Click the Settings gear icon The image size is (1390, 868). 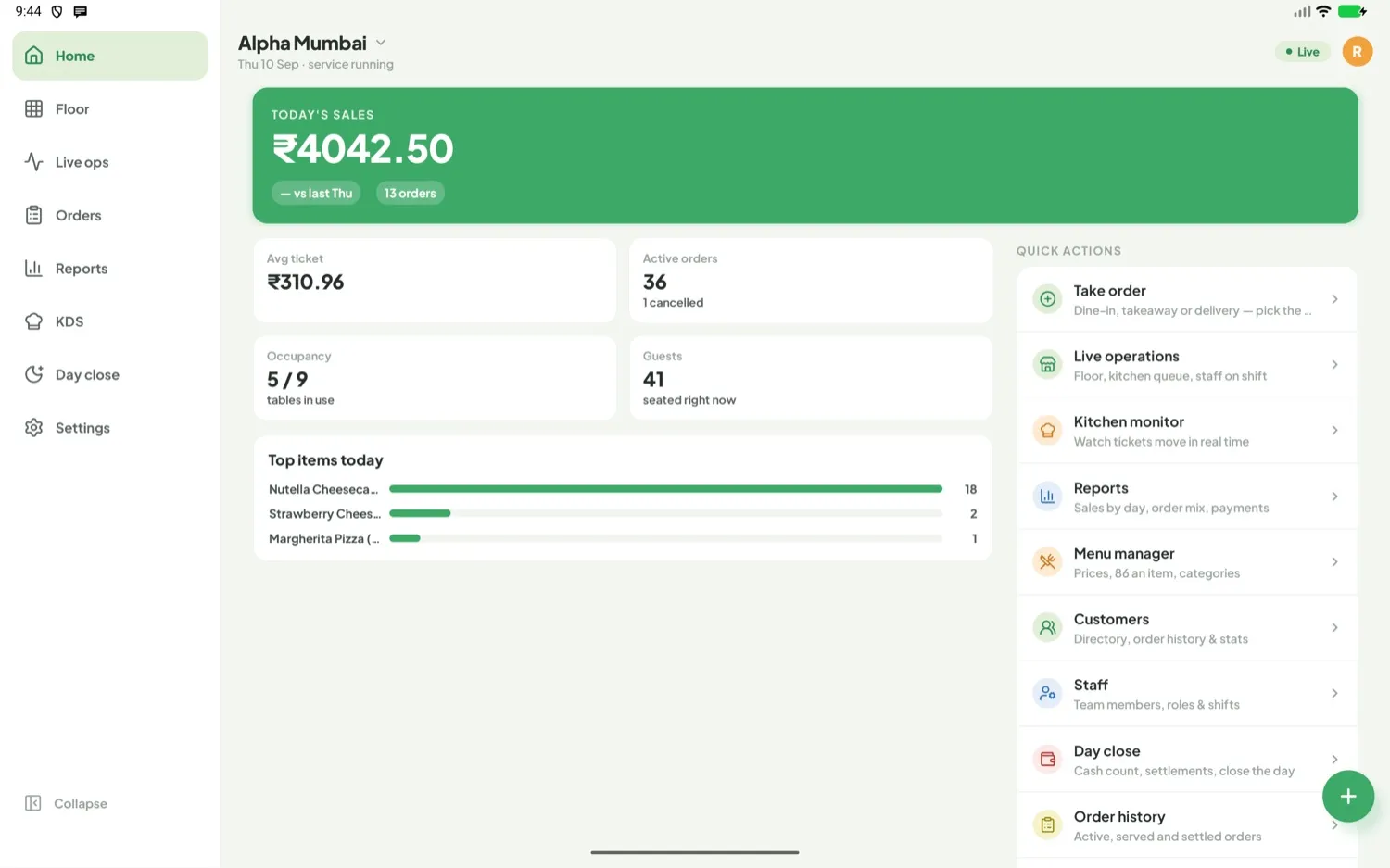pyautogui.click(x=34, y=427)
